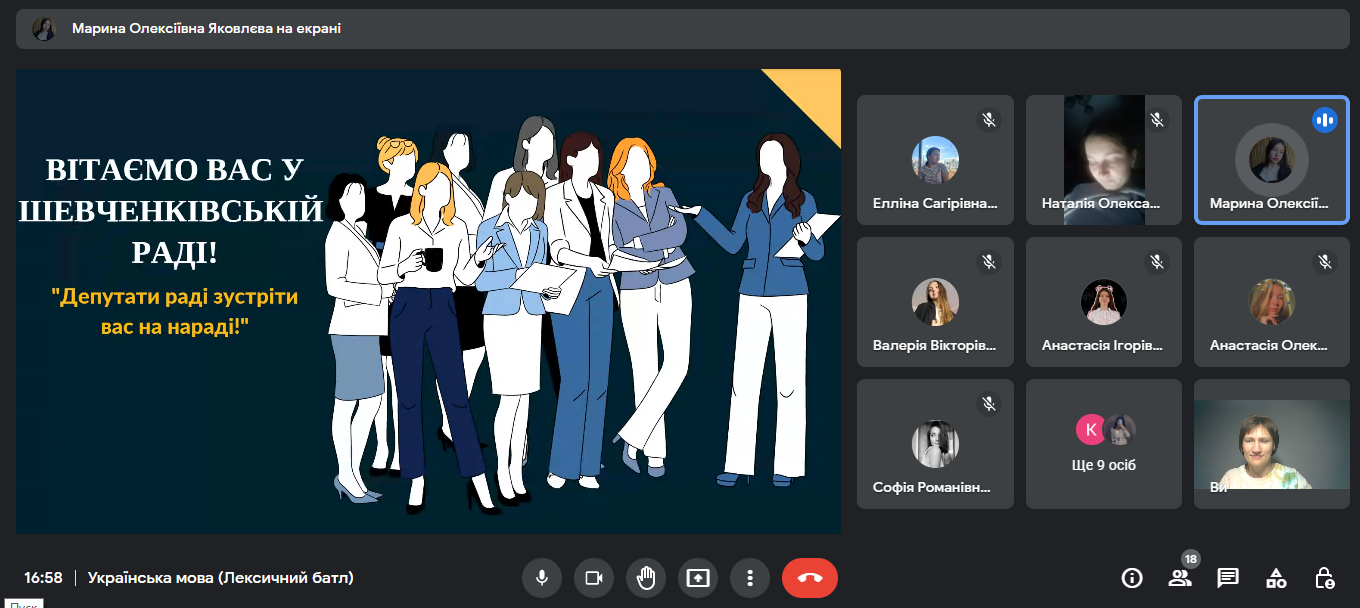Viewport: 1360px width, 608px height.
Task: Raise hand in the meeting
Action: 645,578
